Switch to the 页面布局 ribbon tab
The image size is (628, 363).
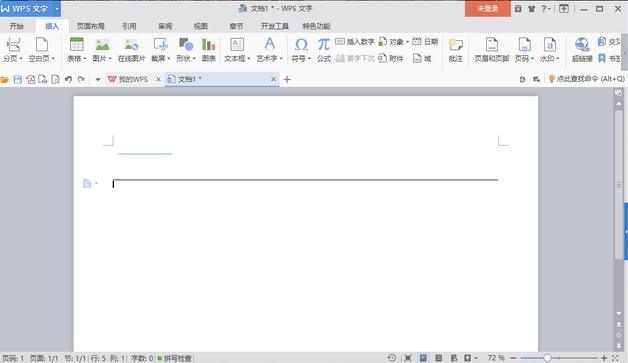91,26
